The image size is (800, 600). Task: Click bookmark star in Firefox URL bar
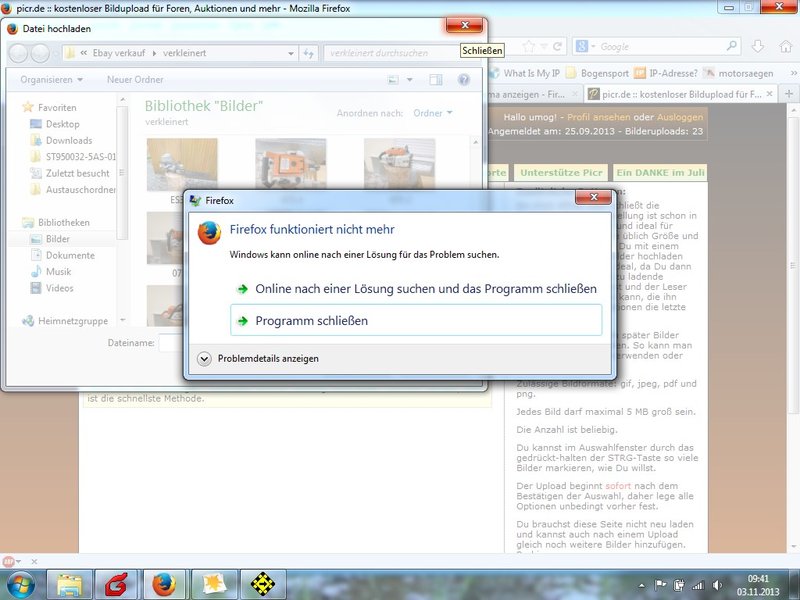(529, 46)
